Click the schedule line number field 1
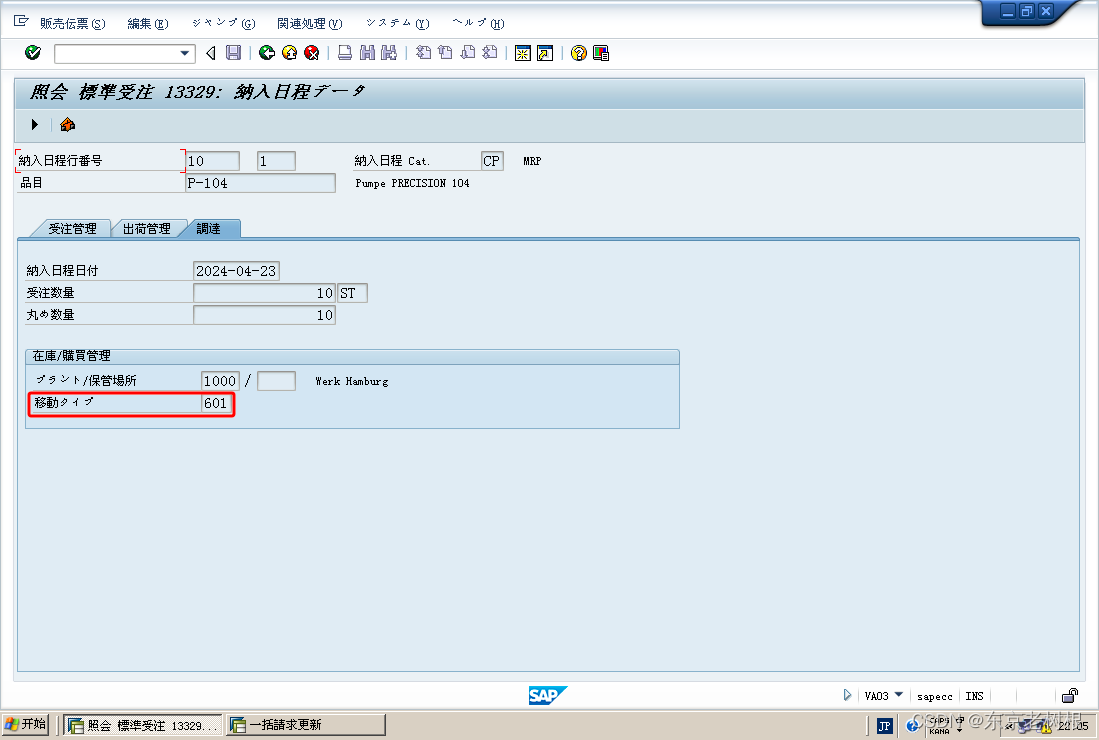Screen dimensions: 1099x740 click(x=276, y=161)
